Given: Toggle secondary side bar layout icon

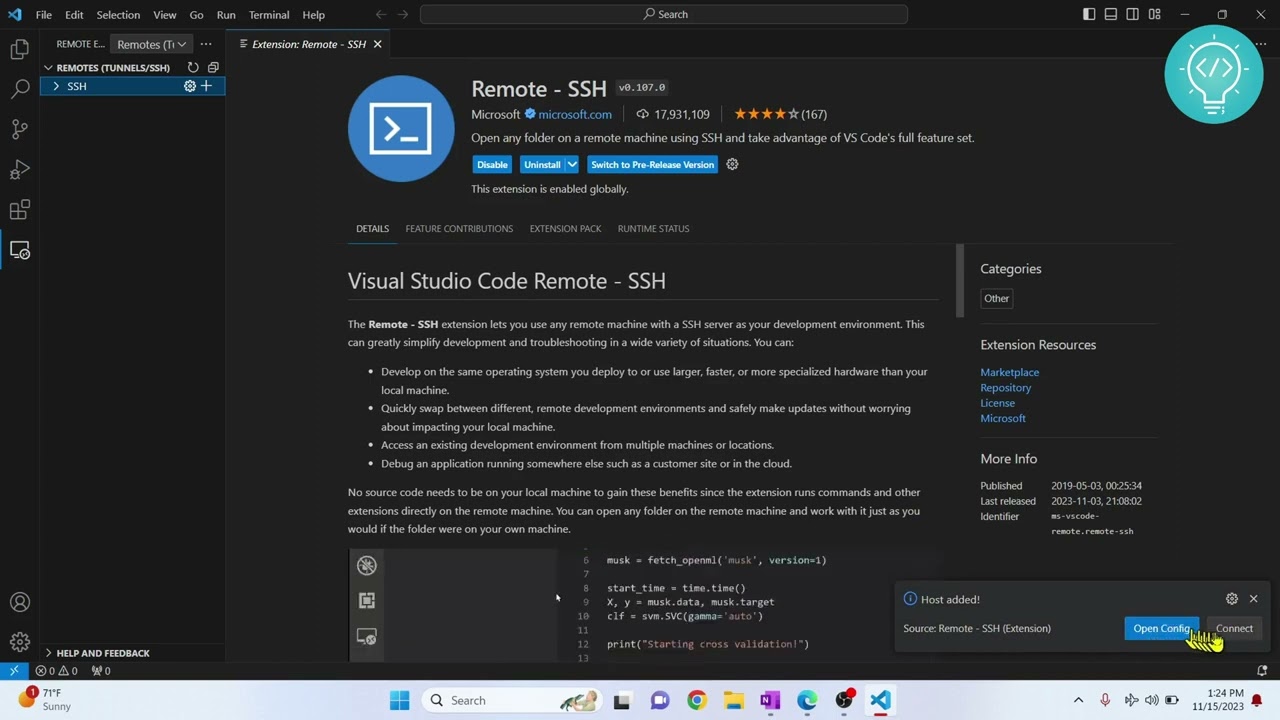Looking at the screenshot, I should pos(1133,14).
